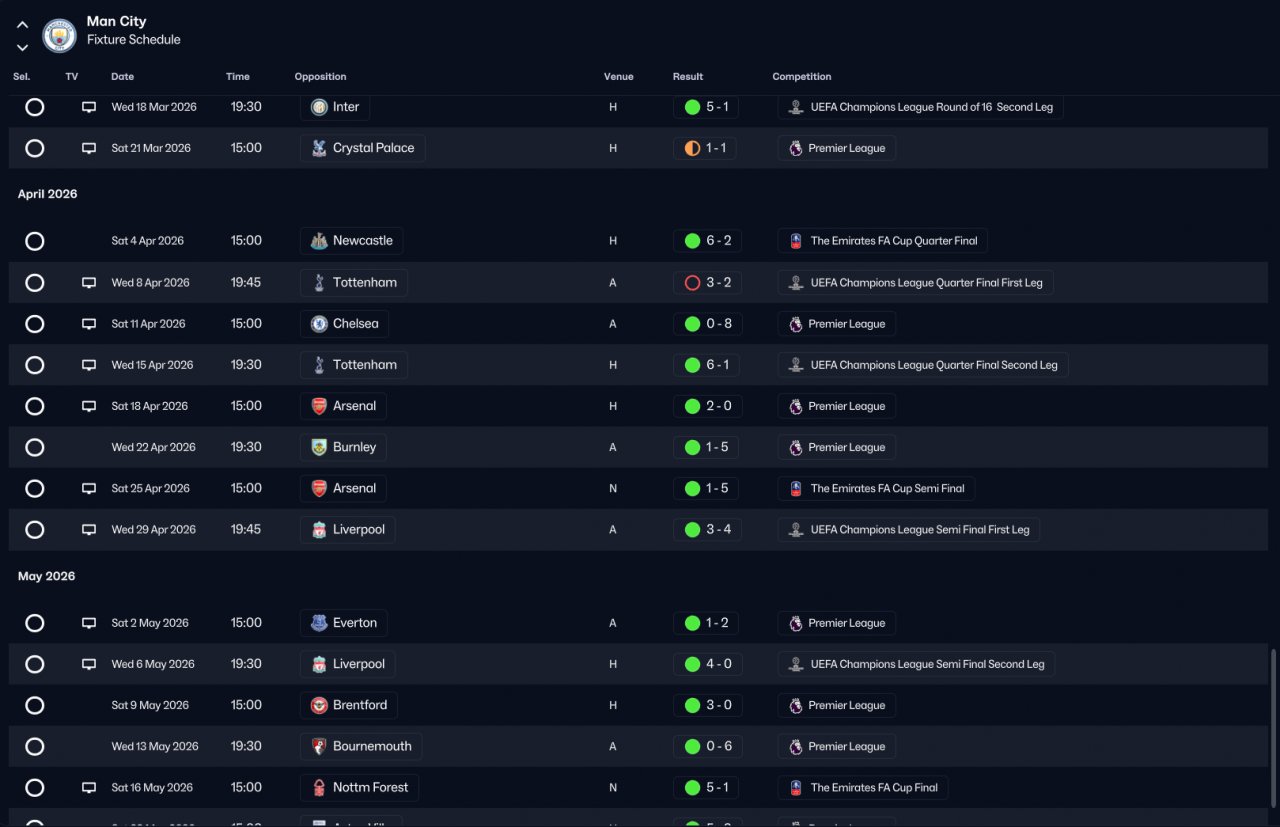
Task: Click the Sel. column header
Action: click(22, 77)
